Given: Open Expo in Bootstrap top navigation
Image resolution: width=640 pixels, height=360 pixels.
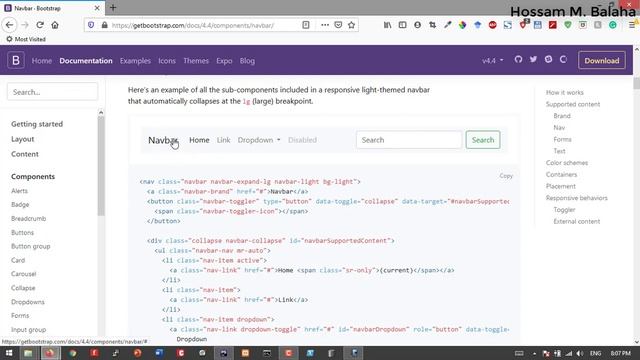Looking at the screenshot, I should [224, 61].
